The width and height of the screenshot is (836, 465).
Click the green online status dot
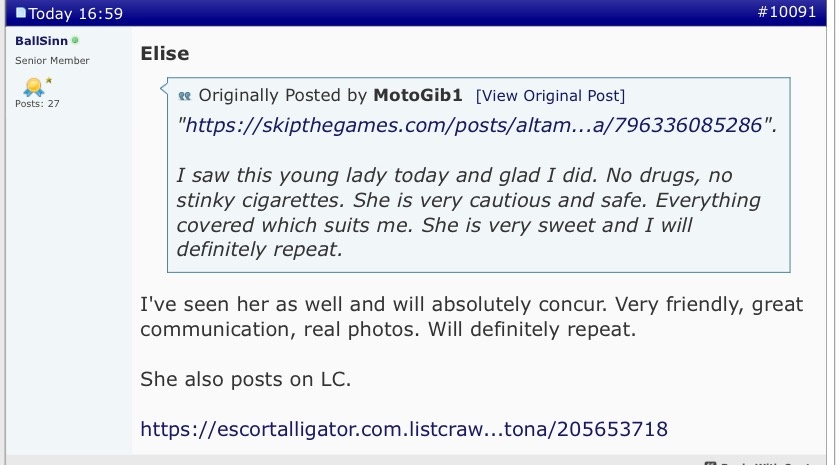tap(75, 41)
